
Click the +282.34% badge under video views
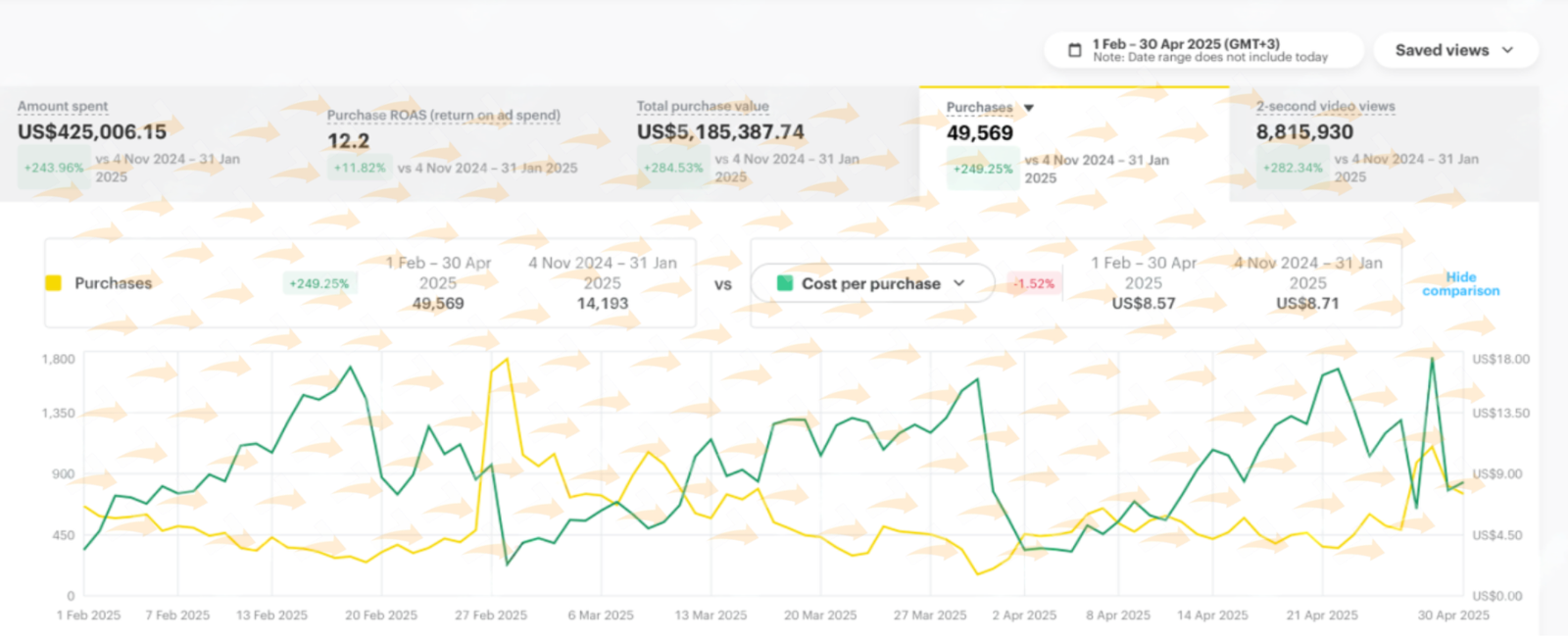click(1293, 168)
